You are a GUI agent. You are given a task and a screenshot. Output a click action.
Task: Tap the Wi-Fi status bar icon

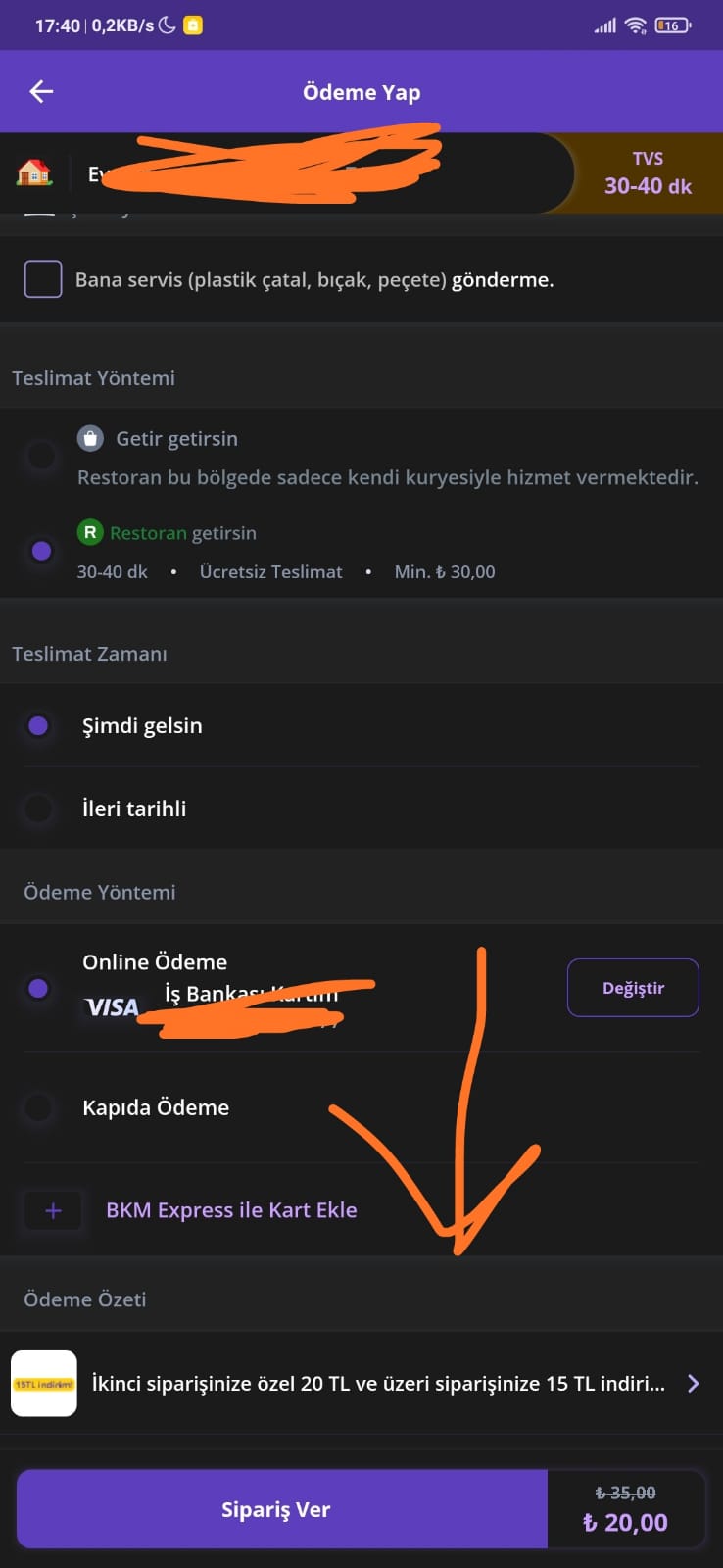point(636,25)
